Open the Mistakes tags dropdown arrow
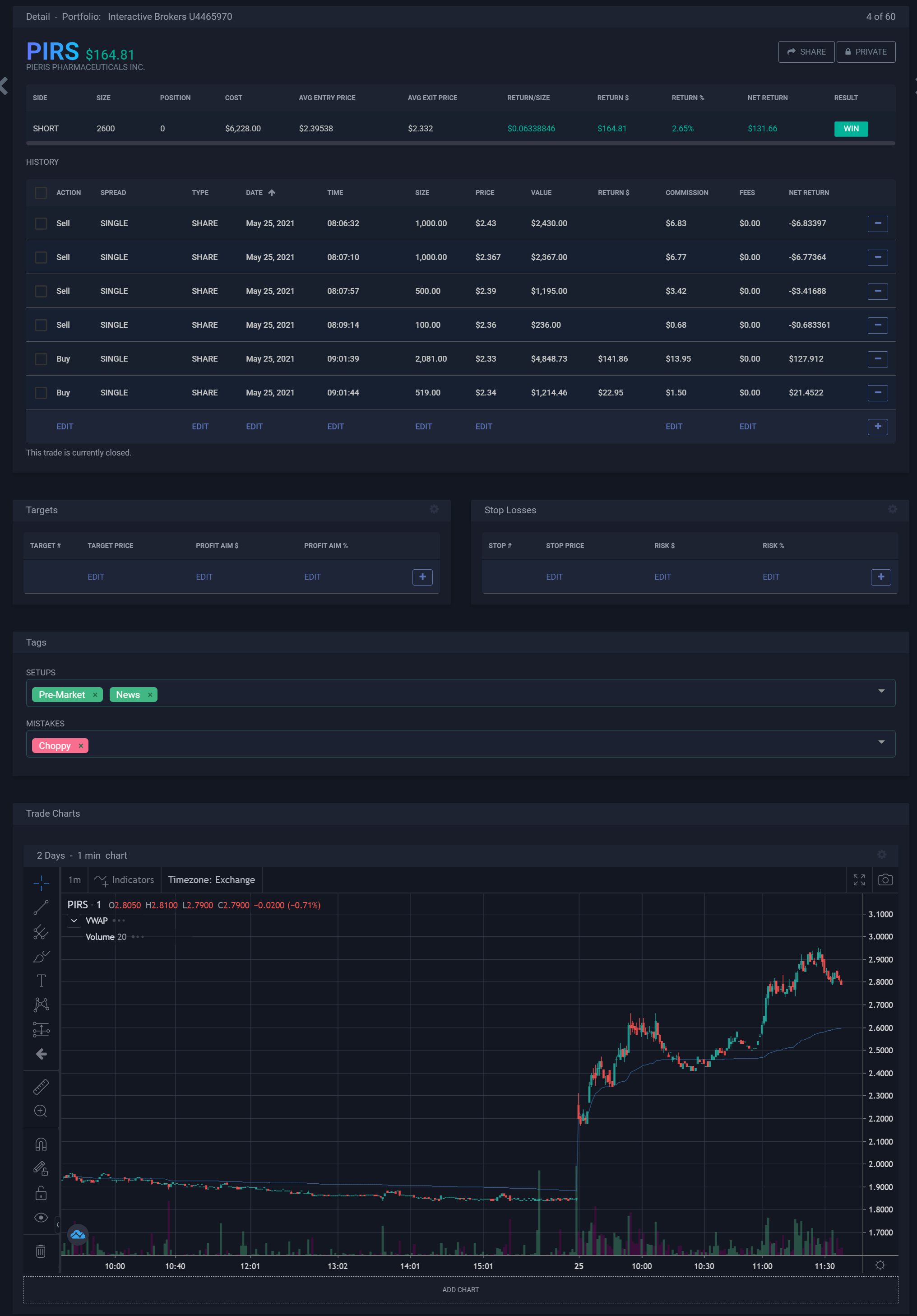Viewport: 917px width, 1316px height. [881, 742]
